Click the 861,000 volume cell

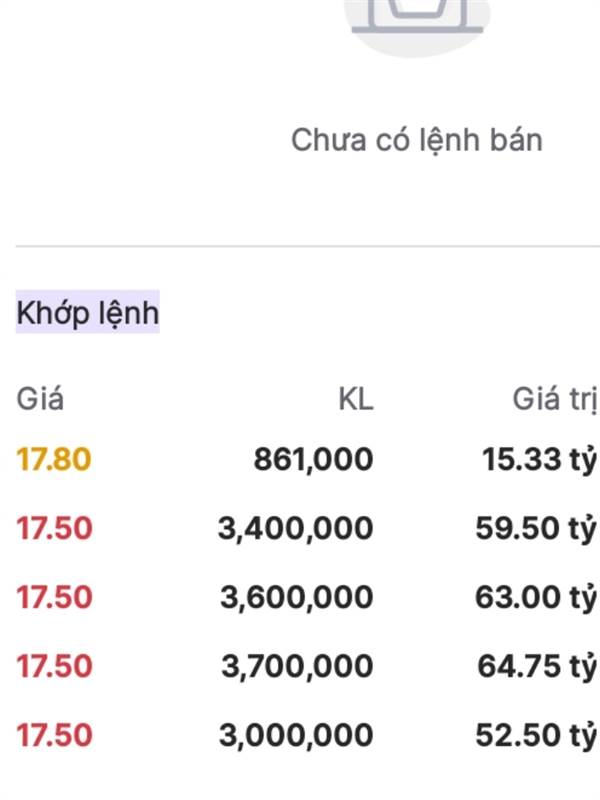313,459
